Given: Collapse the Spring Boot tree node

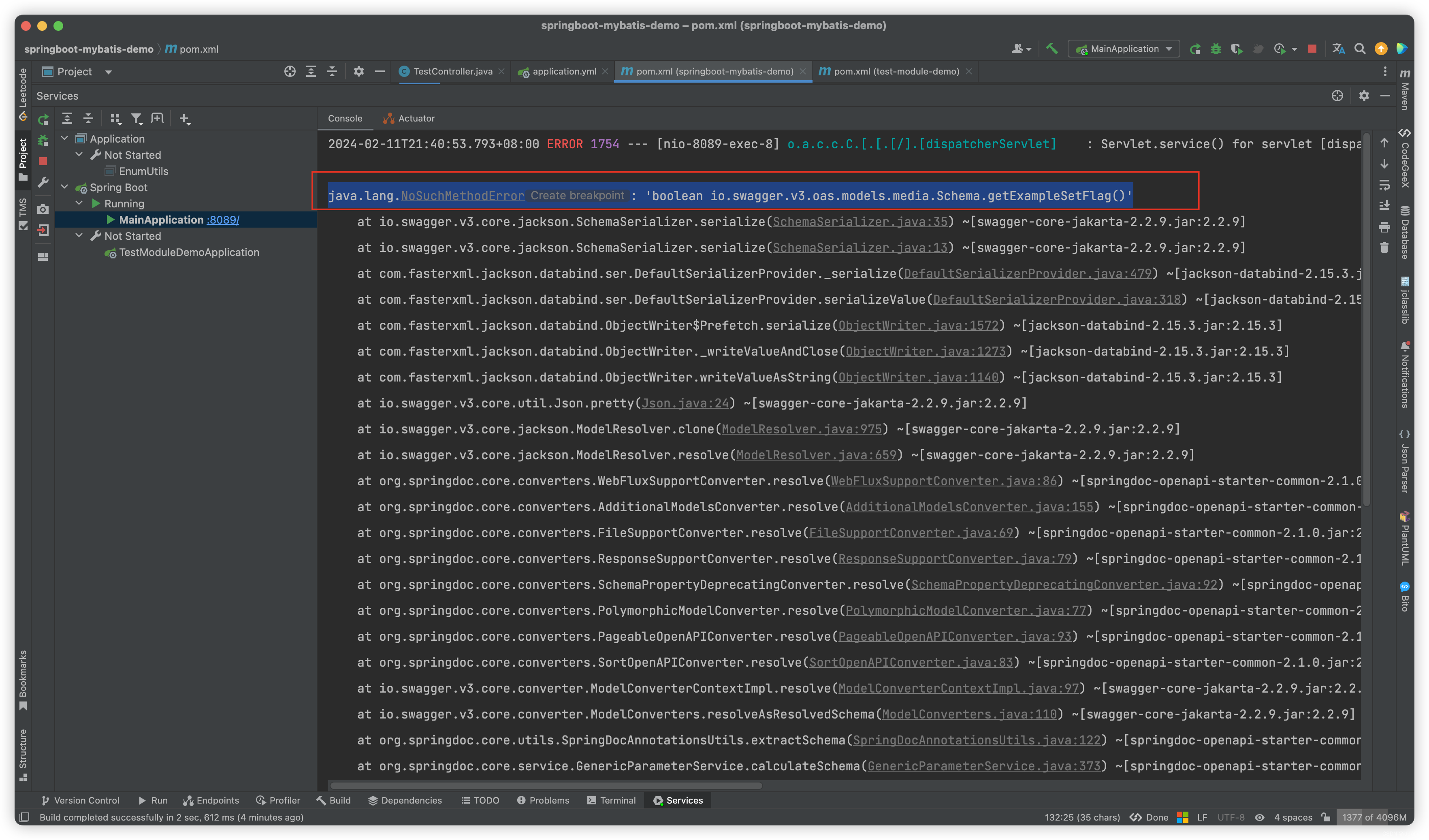Looking at the screenshot, I should [x=65, y=187].
